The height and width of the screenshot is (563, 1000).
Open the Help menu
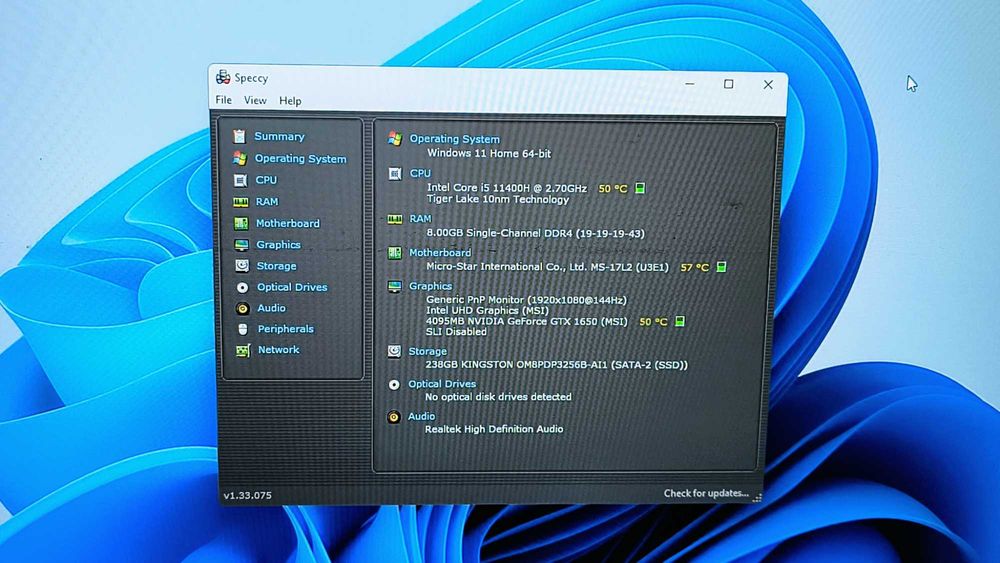point(290,101)
